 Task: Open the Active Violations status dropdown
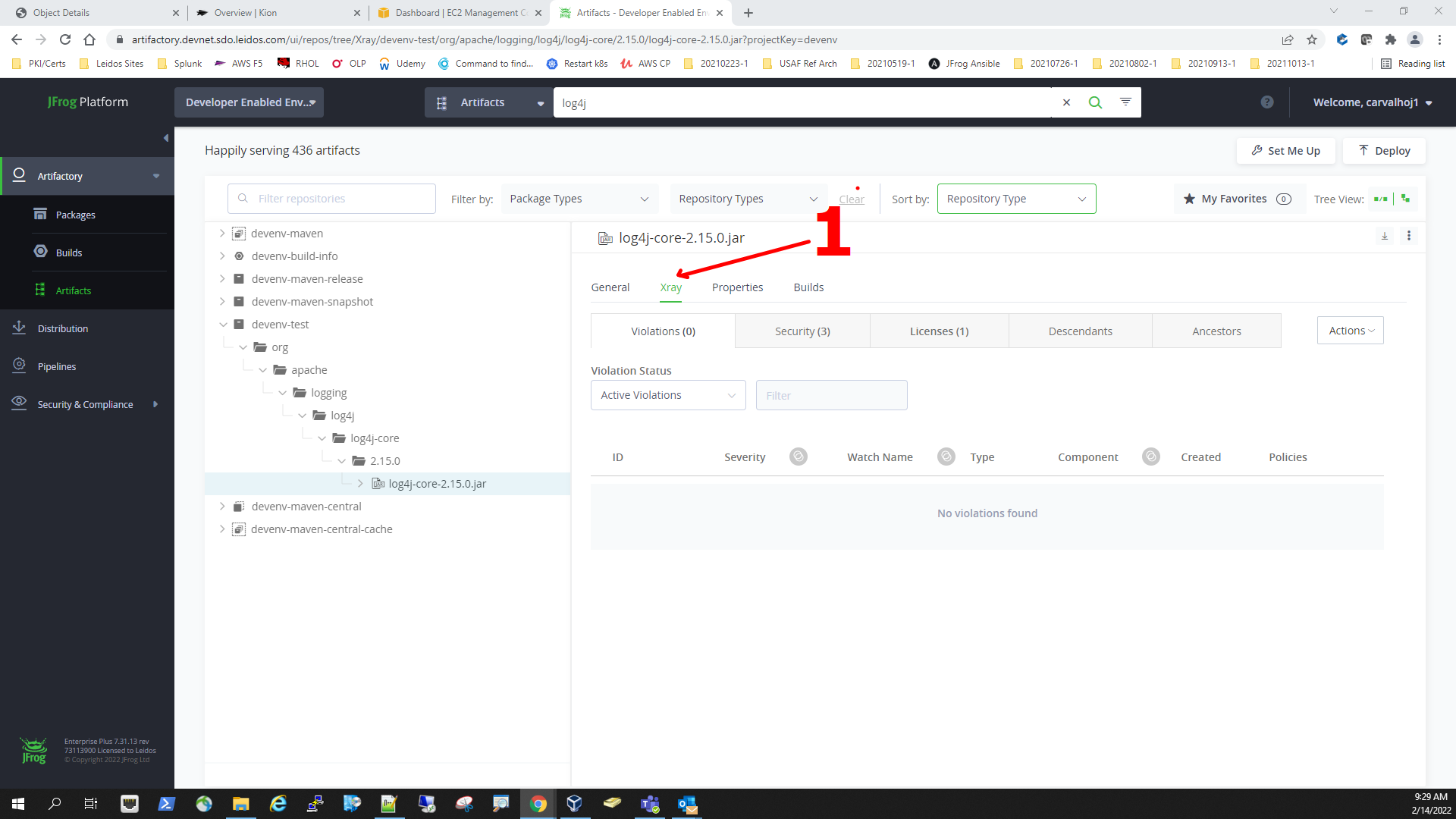pos(668,395)
